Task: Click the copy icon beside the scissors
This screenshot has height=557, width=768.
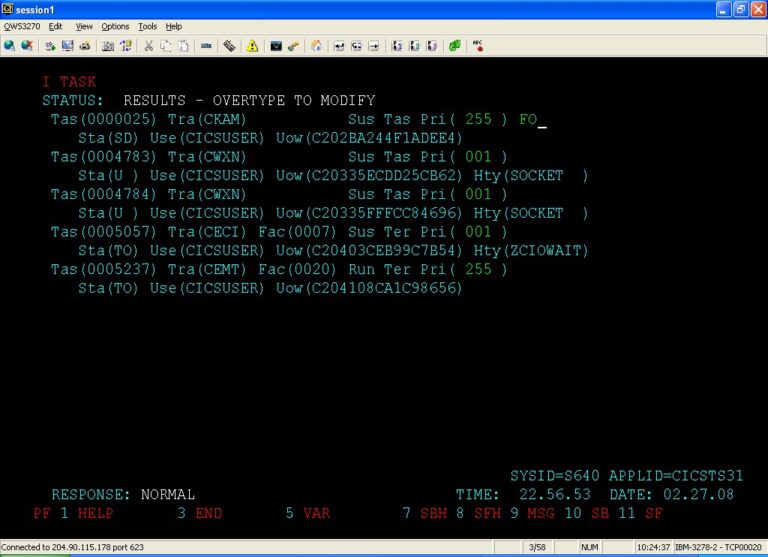Action: (x=167, y=46)
